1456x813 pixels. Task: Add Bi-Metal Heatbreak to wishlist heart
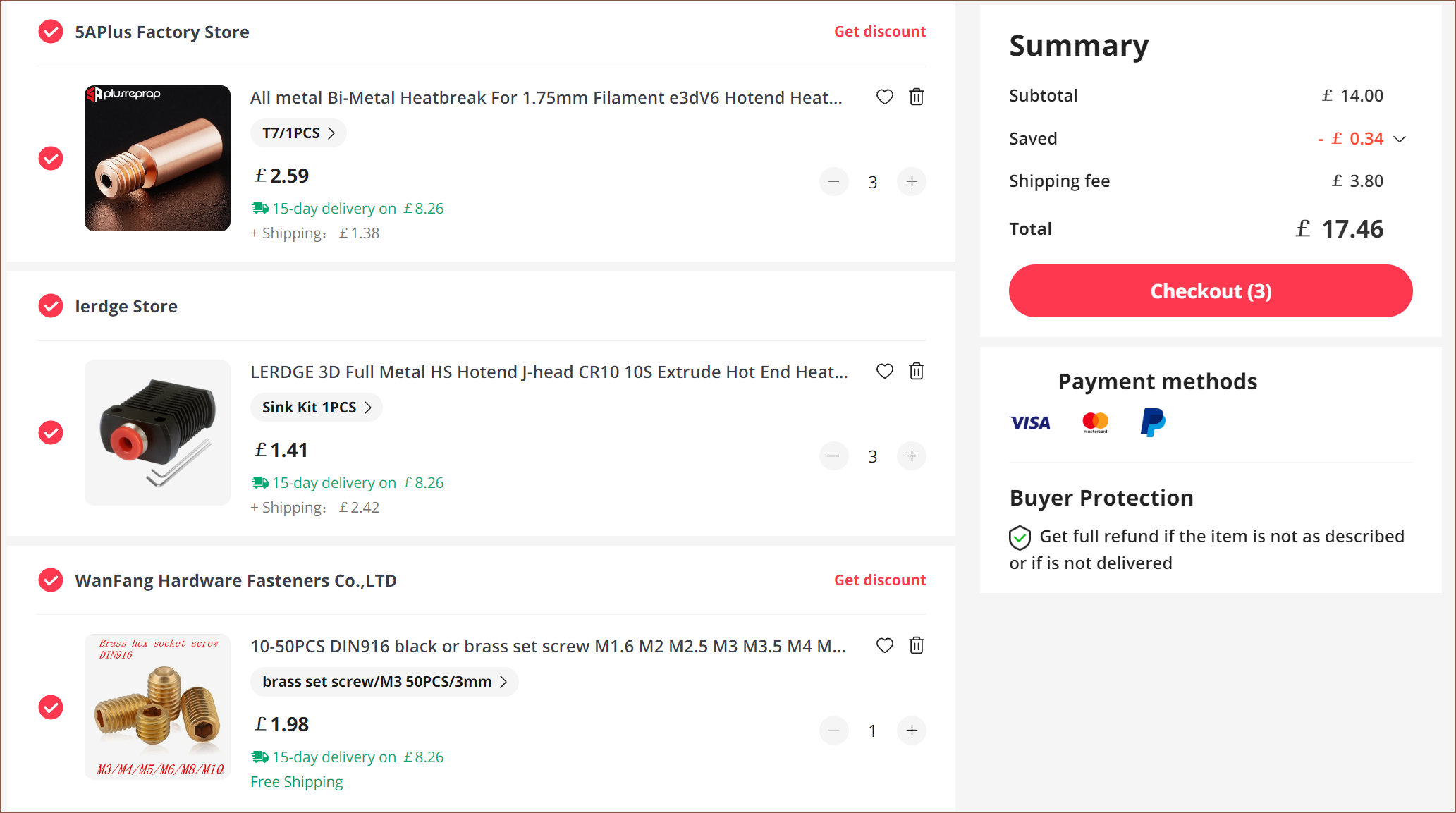coord(884,97)
